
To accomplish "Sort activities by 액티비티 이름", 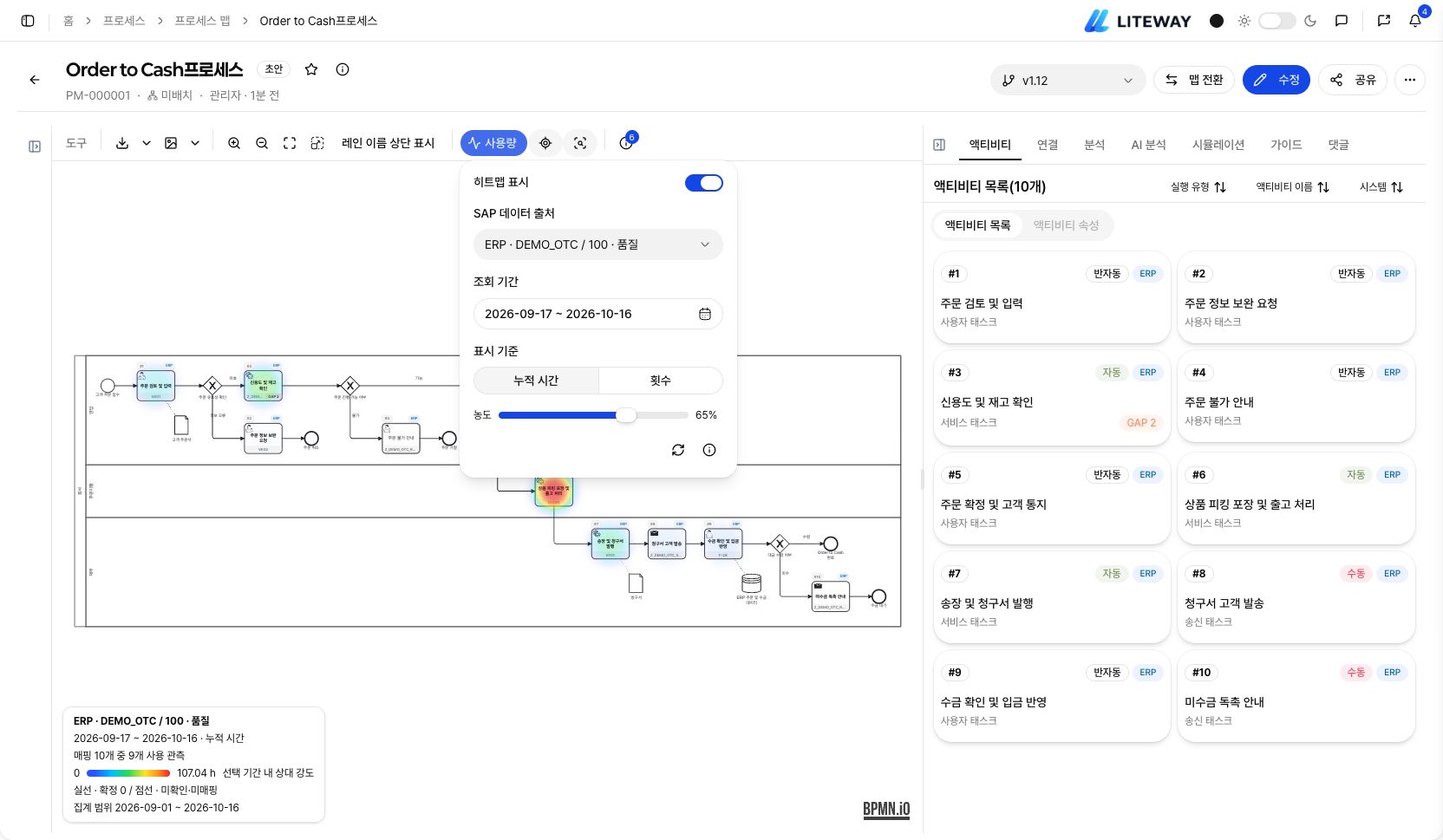I will (1292, 187).
